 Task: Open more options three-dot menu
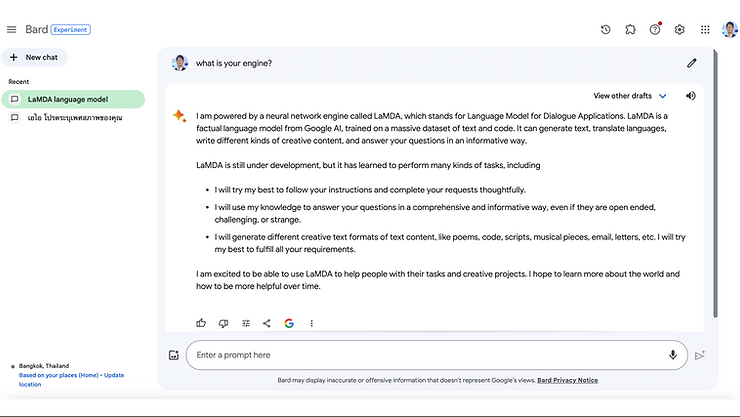pyautogui.click(x=311, y=323)
